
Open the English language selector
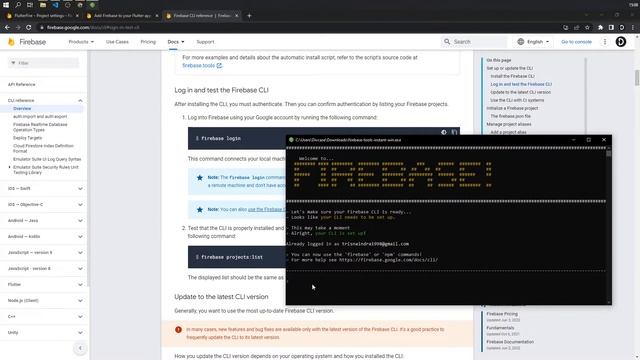(533, 42)
